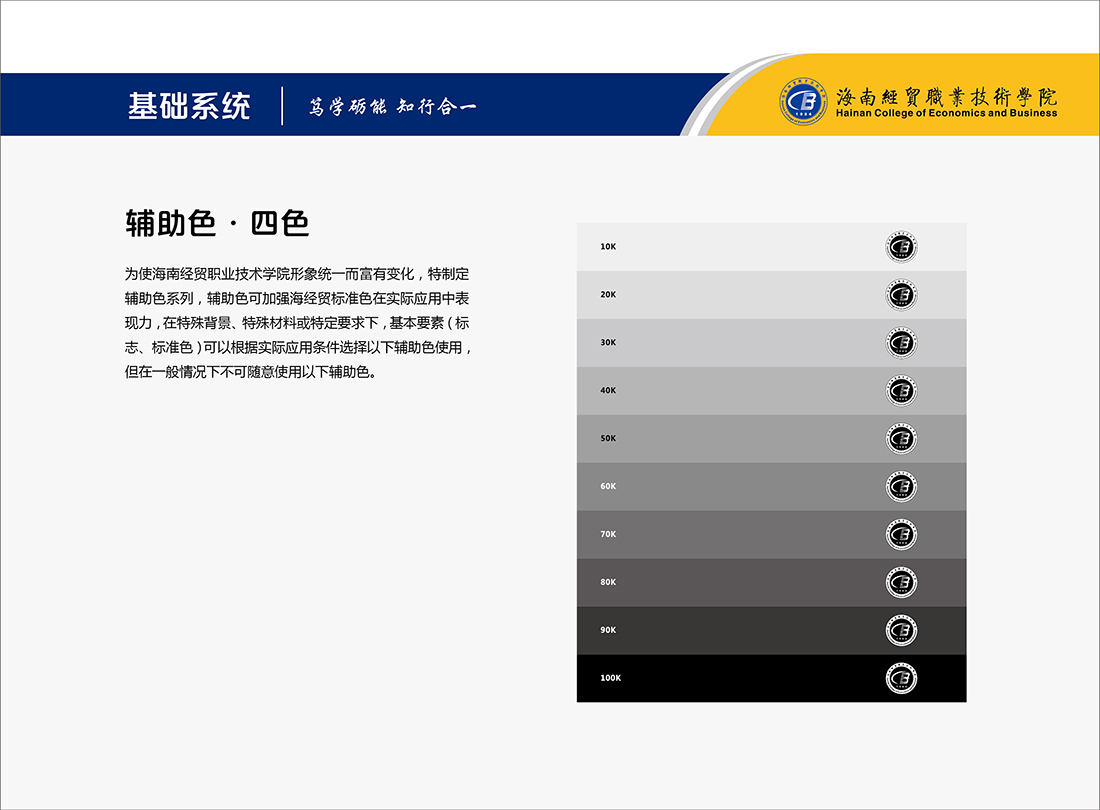Select the motto 笃学砺能 知行合一
Screen dimensions: 1100x810
392,106
